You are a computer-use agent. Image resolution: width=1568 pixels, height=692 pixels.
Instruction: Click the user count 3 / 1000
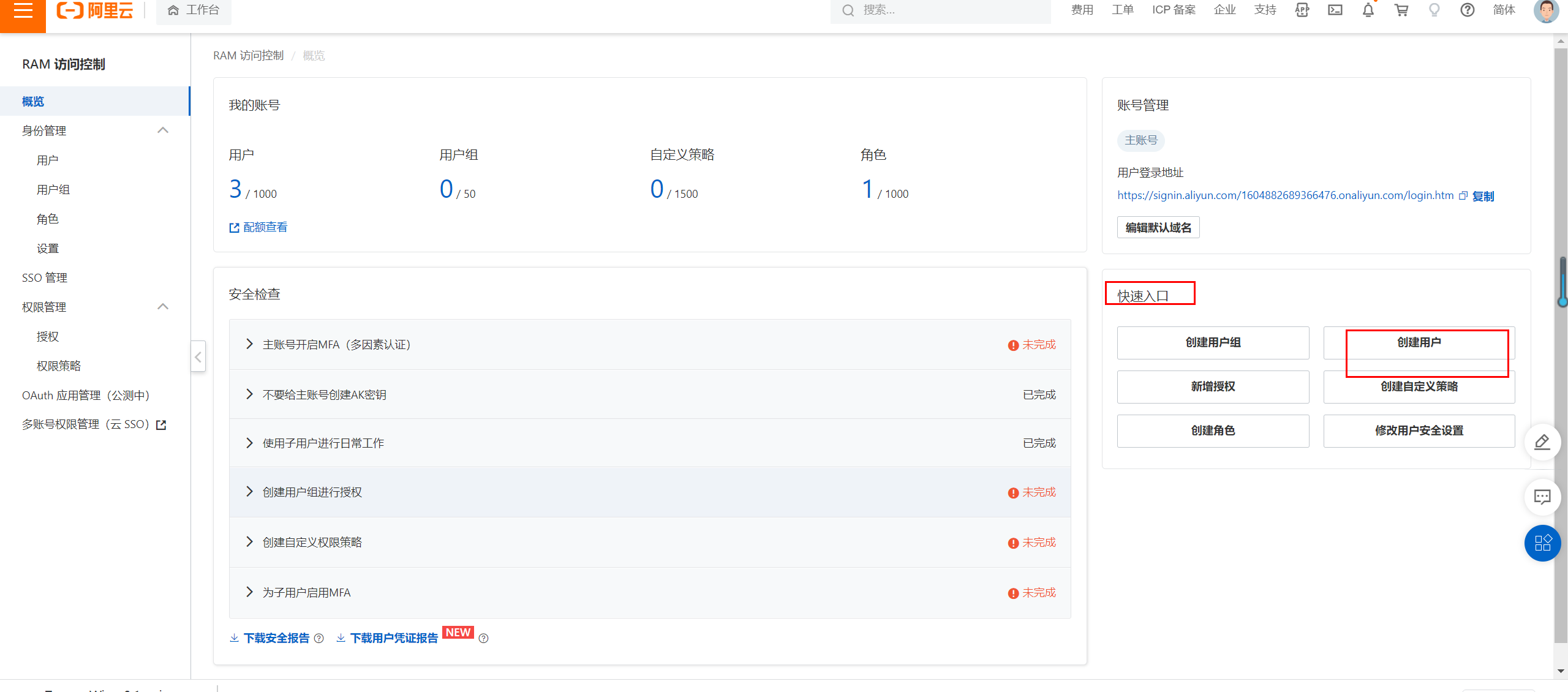click(x=253, y=190)
